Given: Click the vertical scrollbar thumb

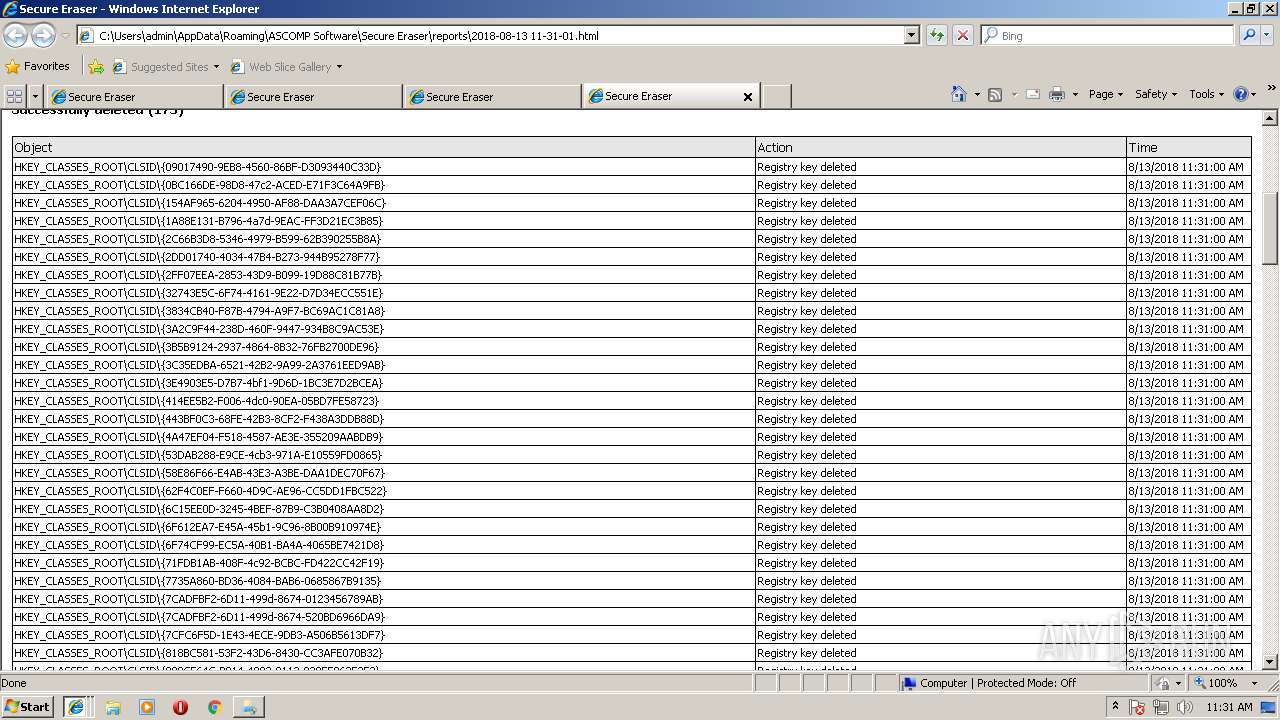Looking at the screenshot, I should pyautogui.click(x=1270, y=228).
